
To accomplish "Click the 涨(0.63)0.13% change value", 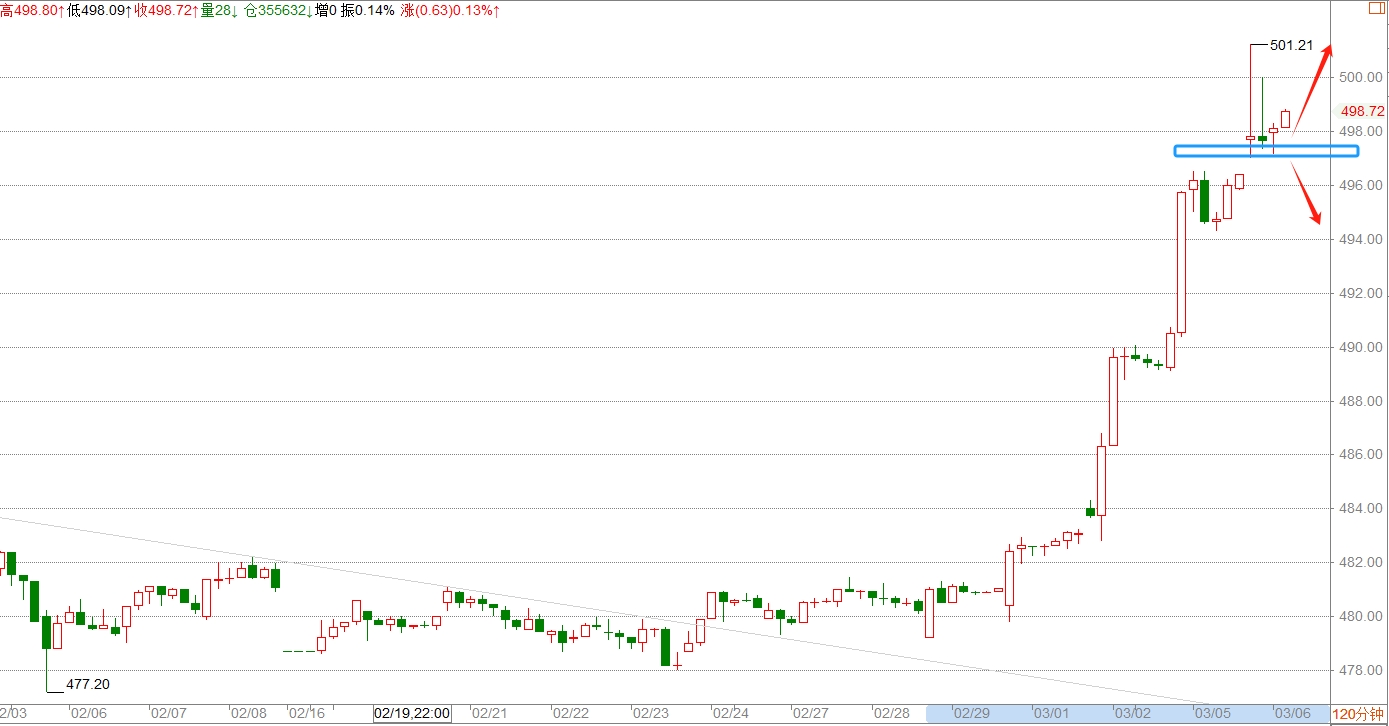I will click(x=450, y=10).
